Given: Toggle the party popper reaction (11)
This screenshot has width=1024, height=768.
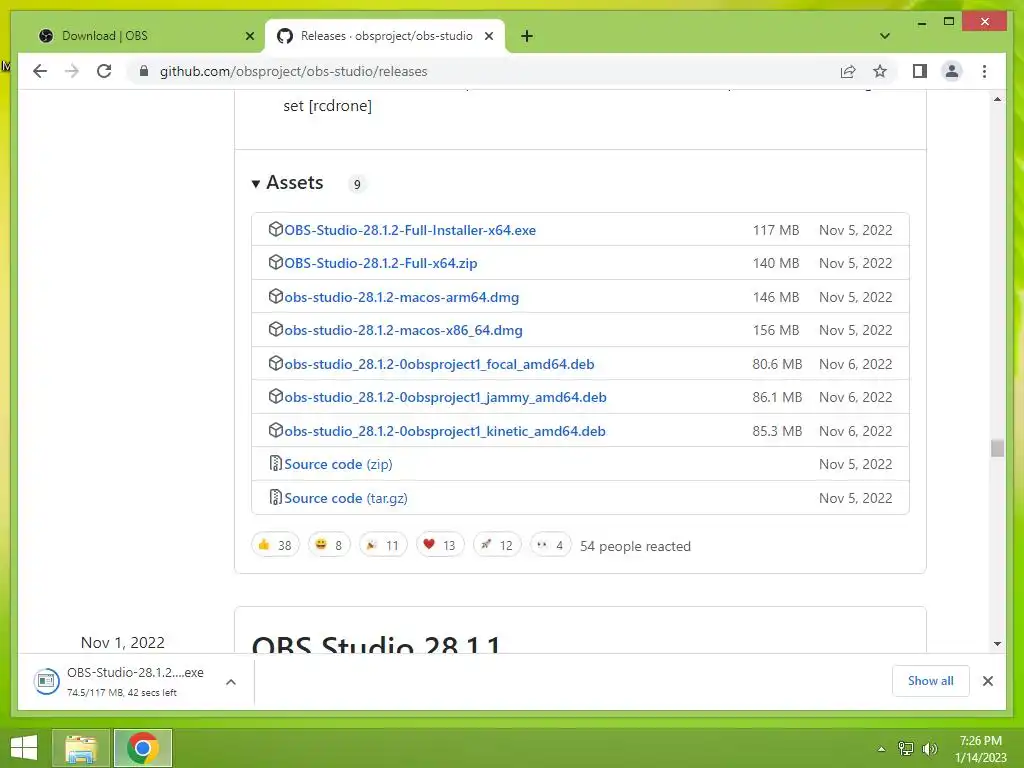Looking at the screenshot, I should tap(383, 545).
